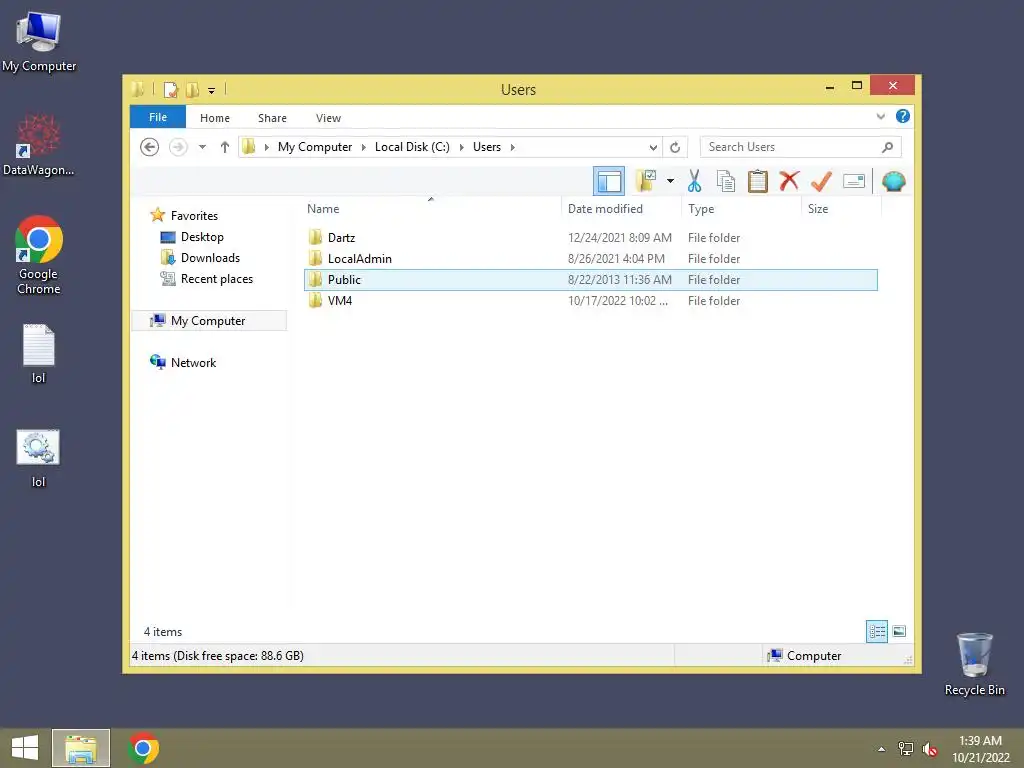Viewport: 1024px width, 768px height.
Task: Select the lol text file on desktop
Action: (x=39, y=354)
